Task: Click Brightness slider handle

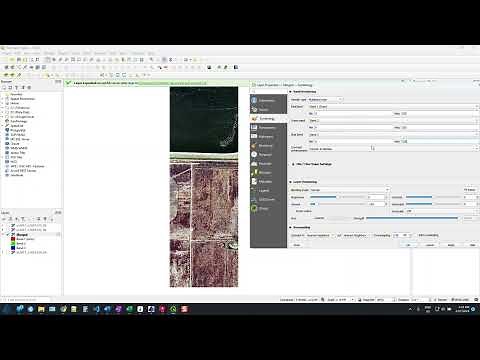Action: (337, 197)
